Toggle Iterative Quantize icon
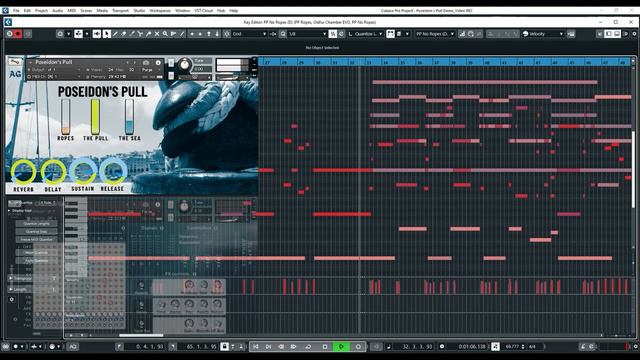 pos(333,34)
